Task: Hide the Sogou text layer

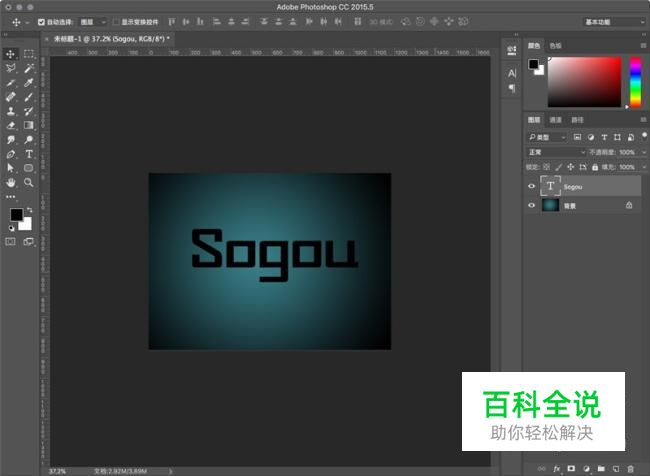Action: 531,186
